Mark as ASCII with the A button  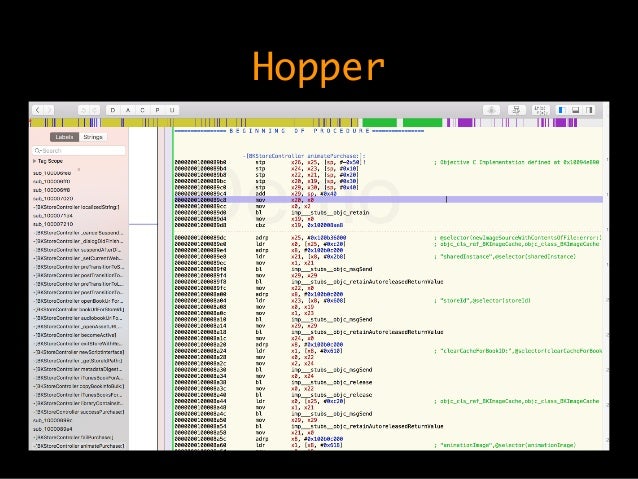[128, 110]
